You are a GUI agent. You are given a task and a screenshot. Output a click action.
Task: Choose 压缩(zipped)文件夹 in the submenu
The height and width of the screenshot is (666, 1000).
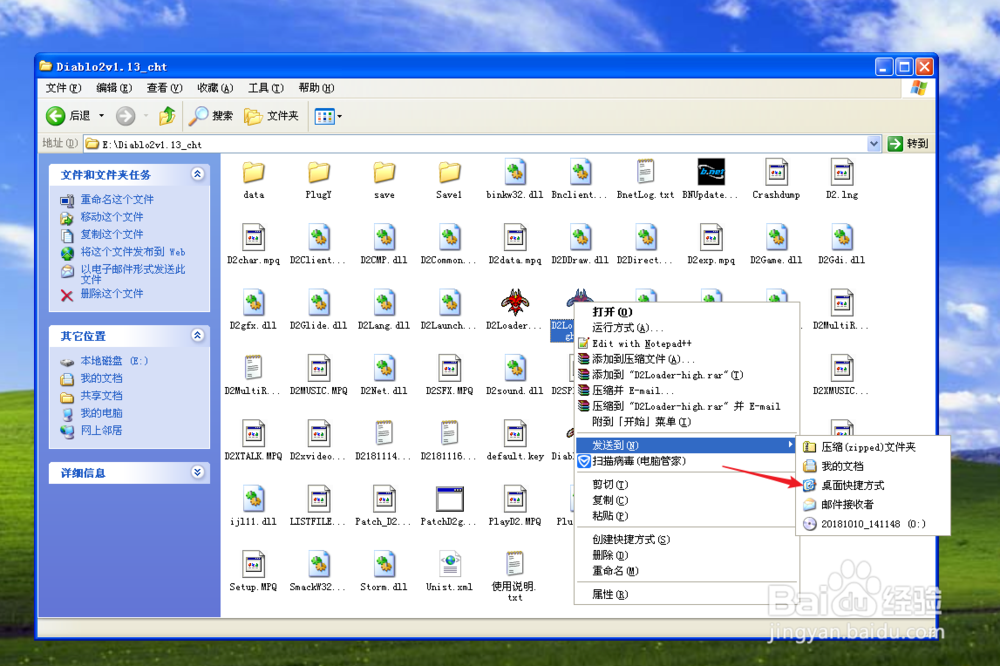[x=873, y=447]
